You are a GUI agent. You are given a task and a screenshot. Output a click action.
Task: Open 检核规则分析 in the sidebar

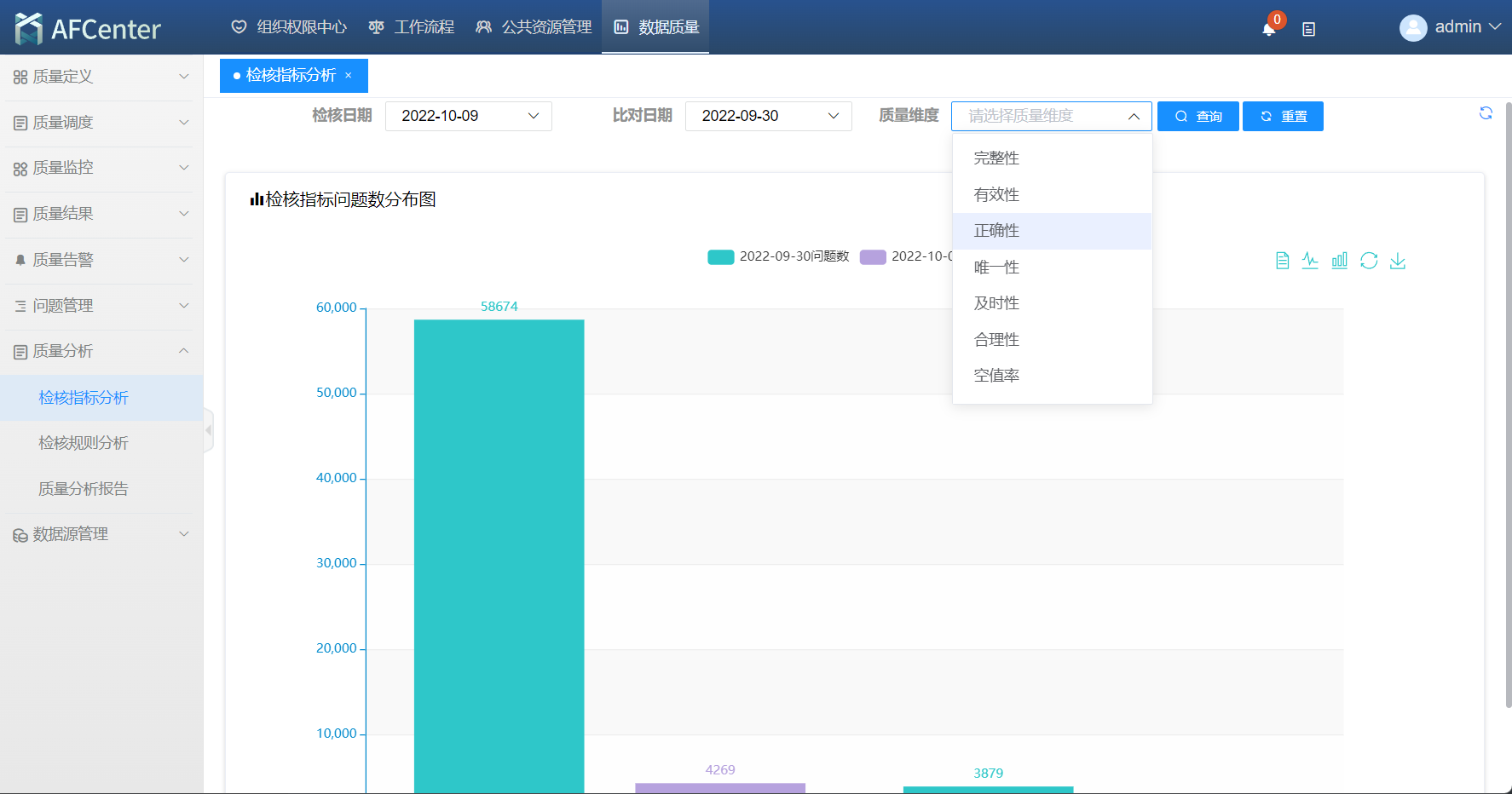[84, 443]
